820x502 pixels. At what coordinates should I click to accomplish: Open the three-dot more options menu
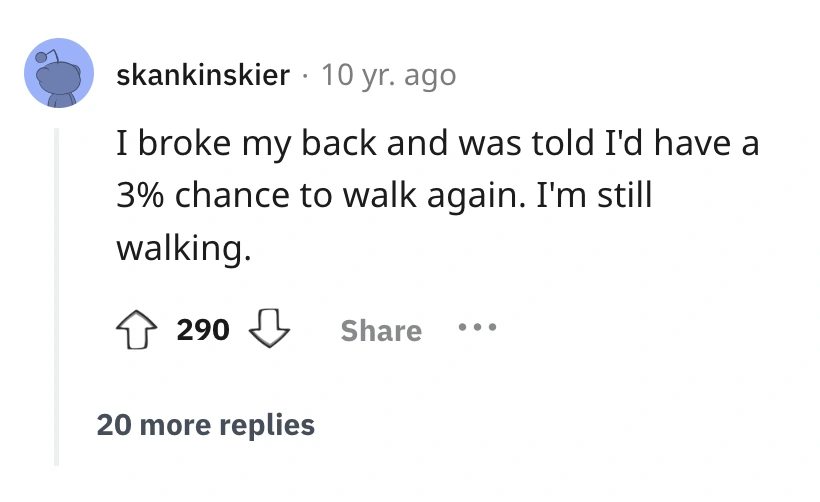pos(476,329)
